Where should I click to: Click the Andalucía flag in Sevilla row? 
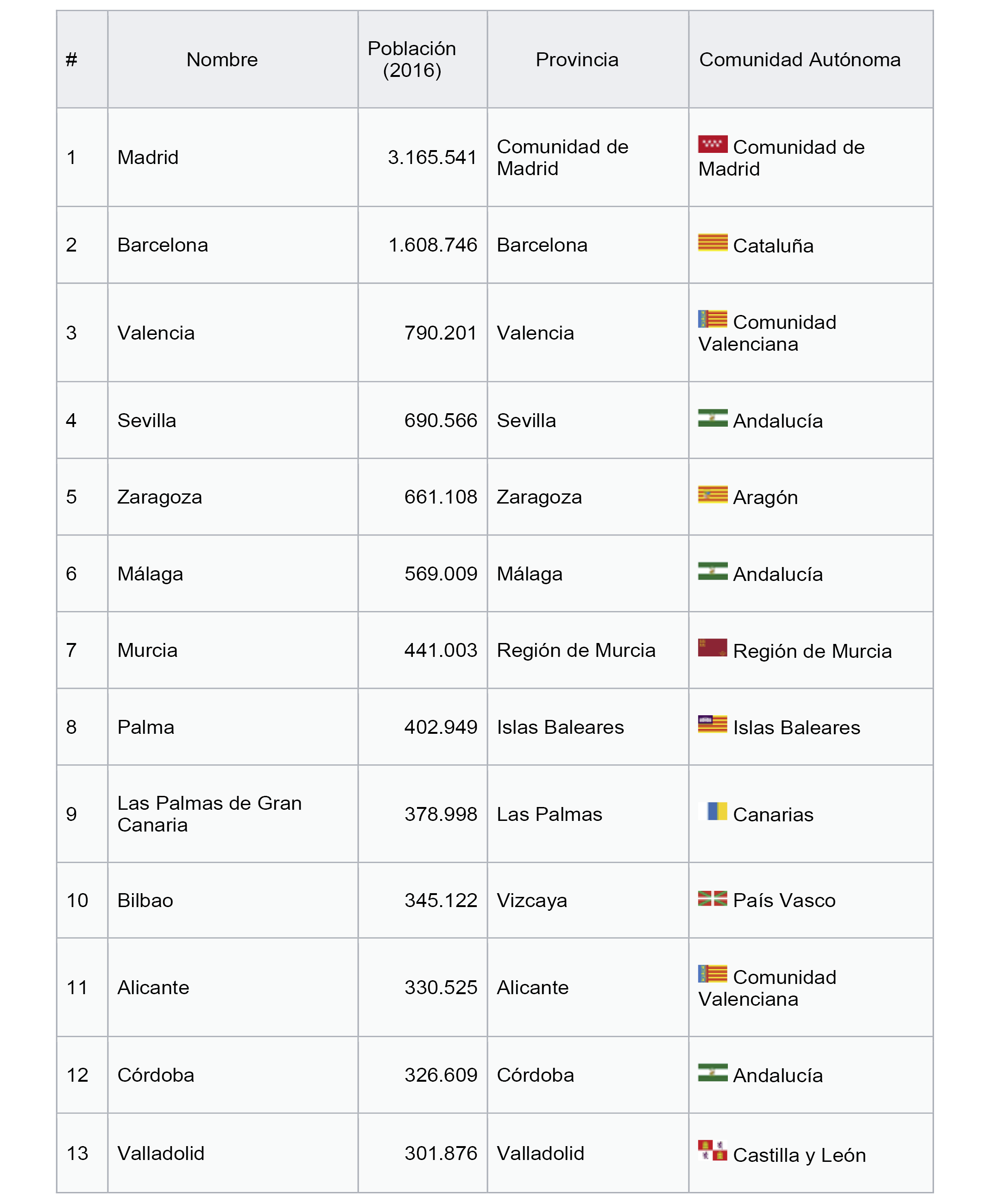pyautogui.click(x=712, y=417)
